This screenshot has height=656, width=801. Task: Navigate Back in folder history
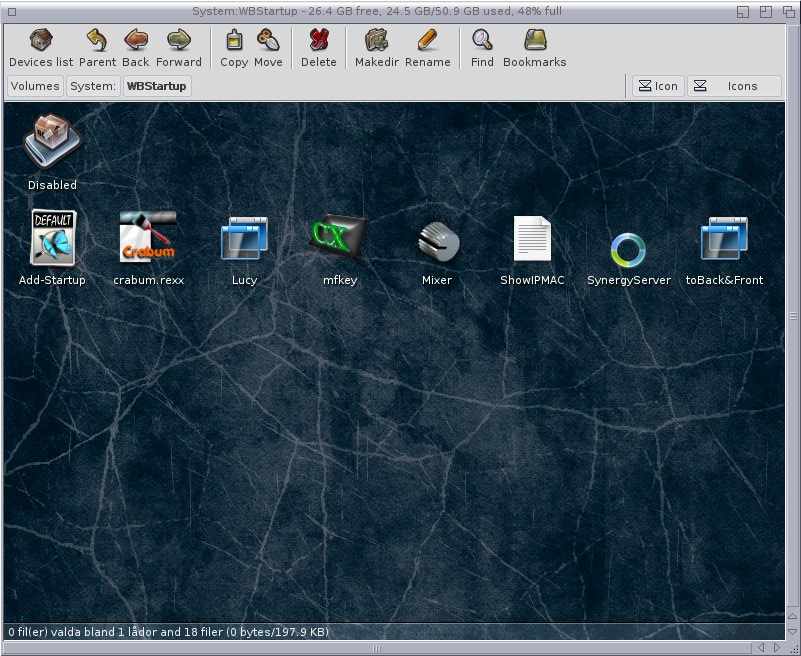click(x=135, y=48)
